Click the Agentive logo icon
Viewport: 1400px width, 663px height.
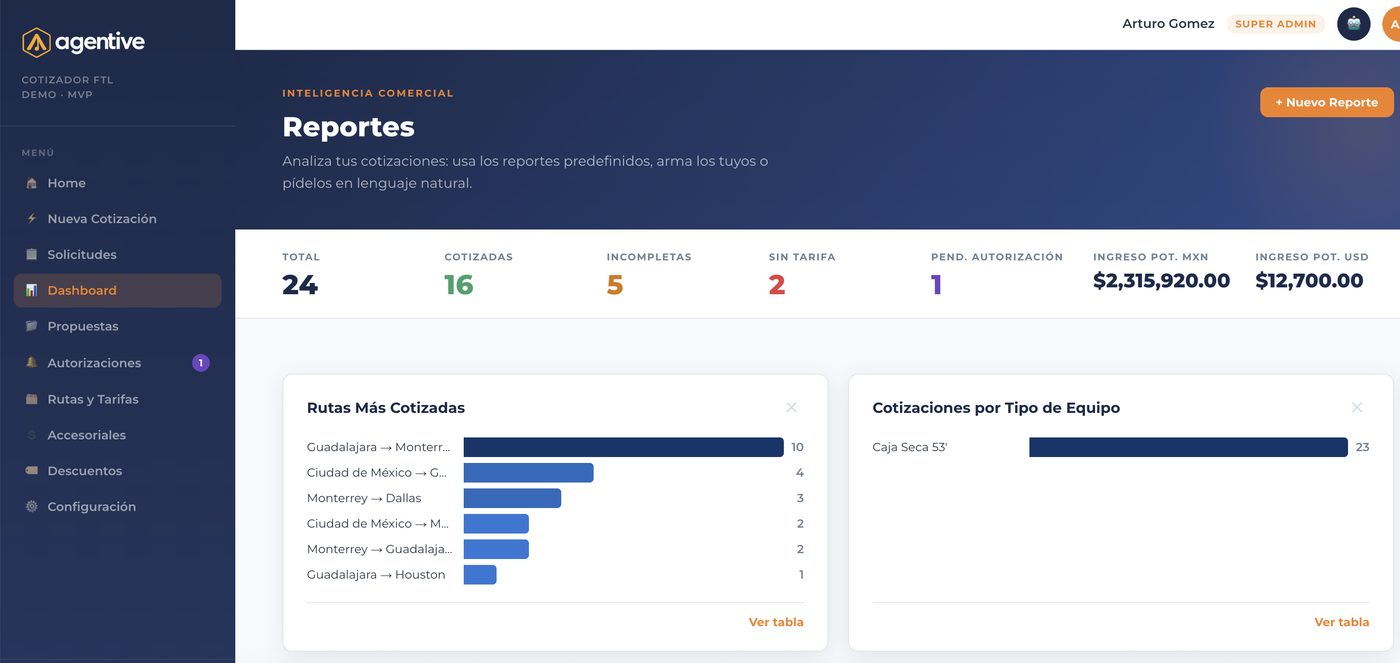(x=36, y=42)
